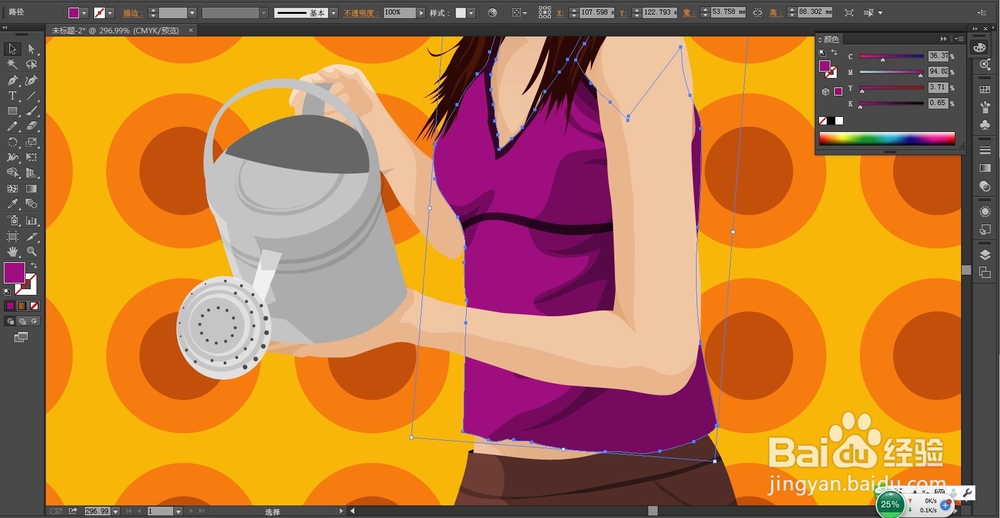Select the Gradient tool

coord(31,189)
